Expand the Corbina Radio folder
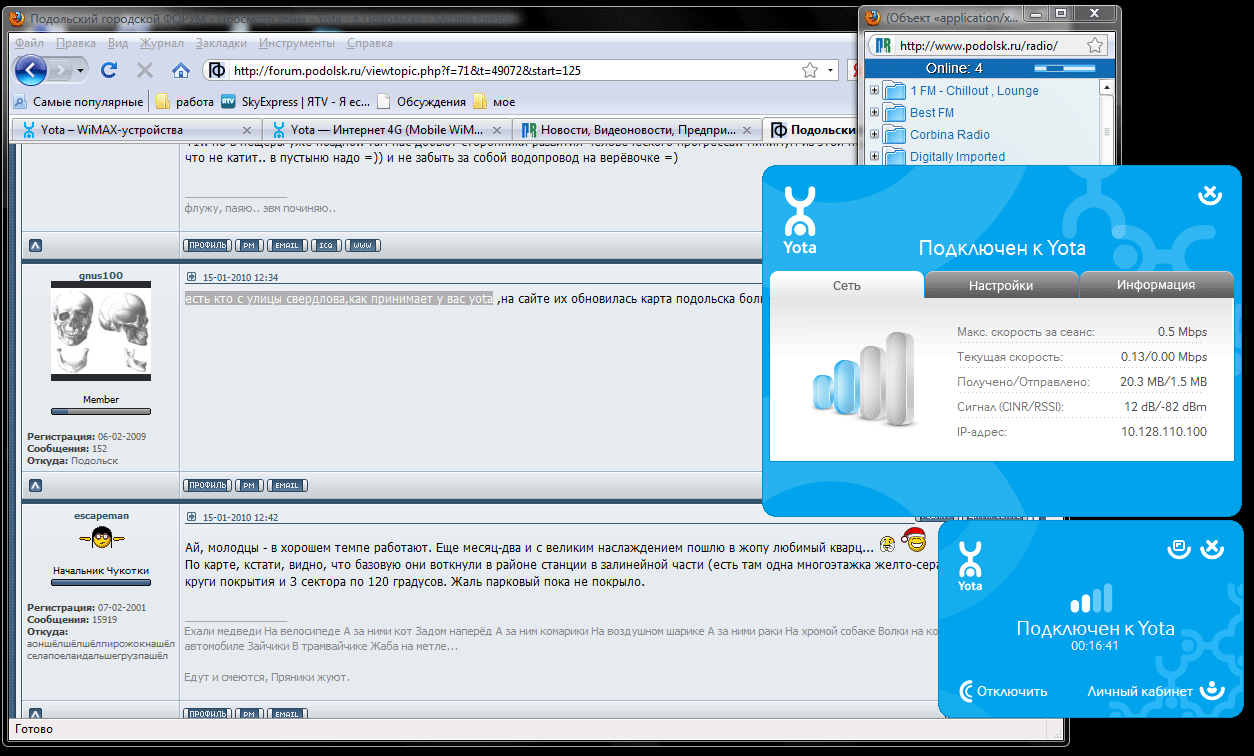The height and width of the screenshot is (756, 1254). click(x=875, y=135)
